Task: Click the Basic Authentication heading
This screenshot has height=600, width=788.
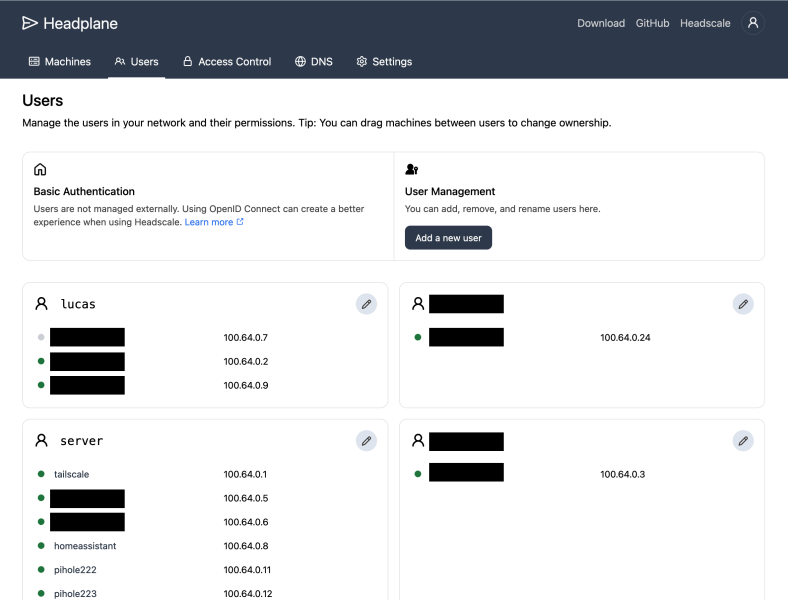Action: [x=84, y=191]
